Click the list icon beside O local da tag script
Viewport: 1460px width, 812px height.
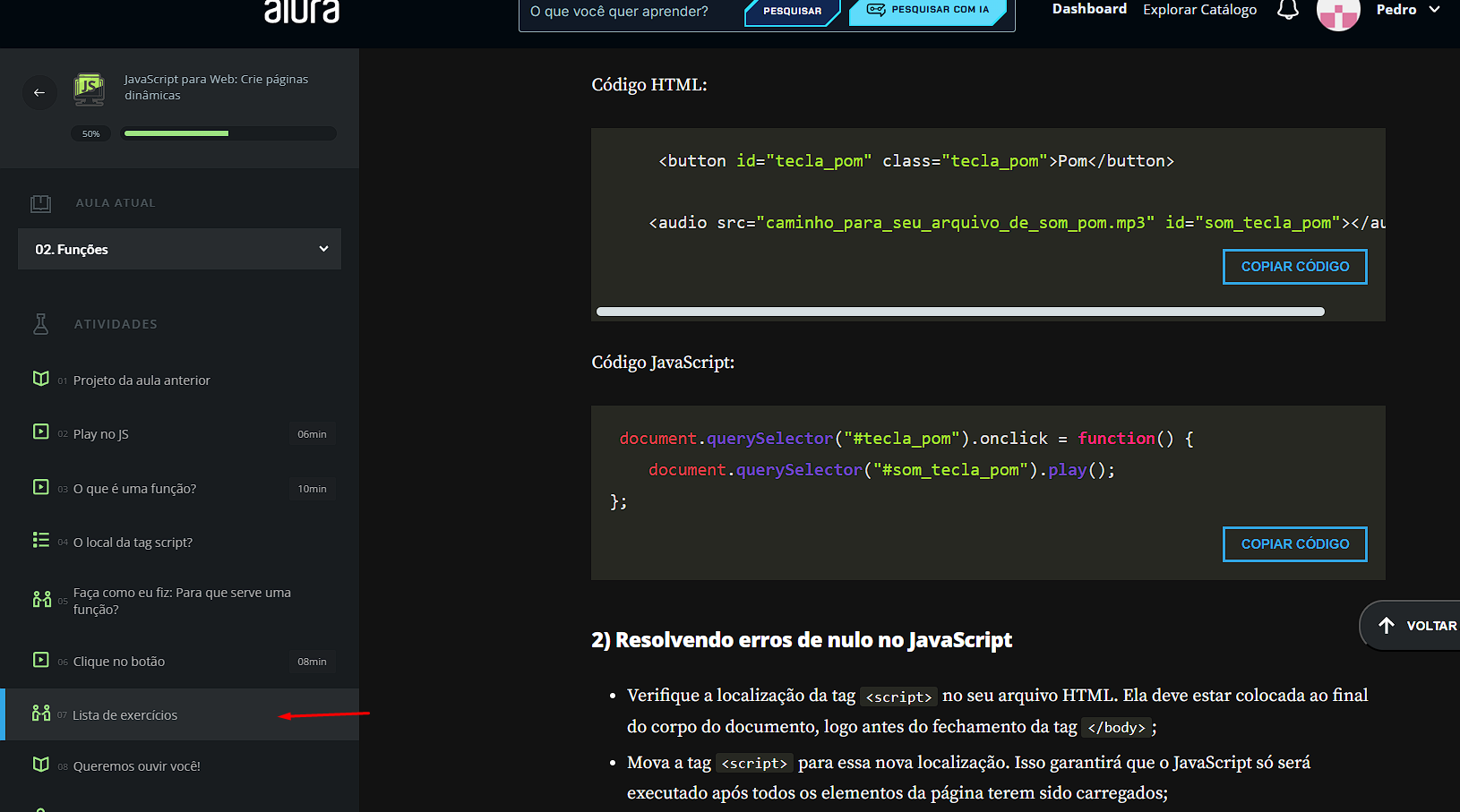point(41,541)
